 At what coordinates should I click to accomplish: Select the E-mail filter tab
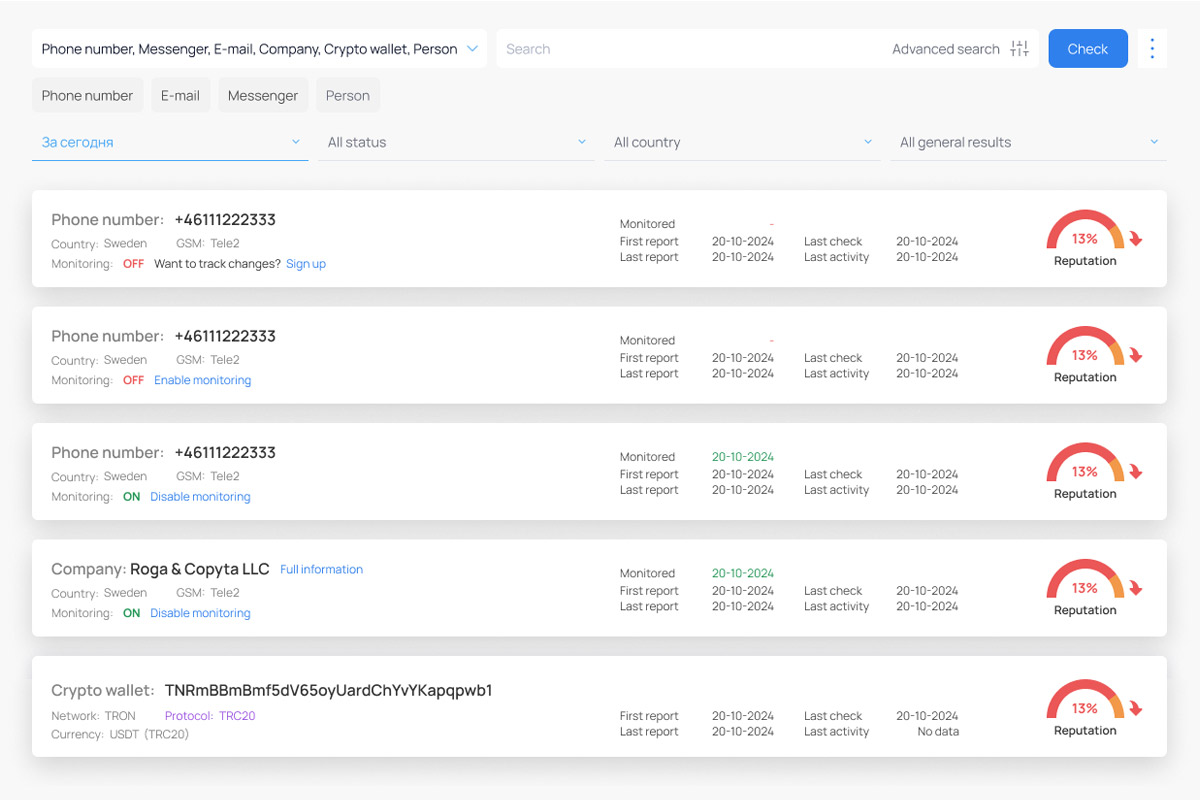[180, 96]
